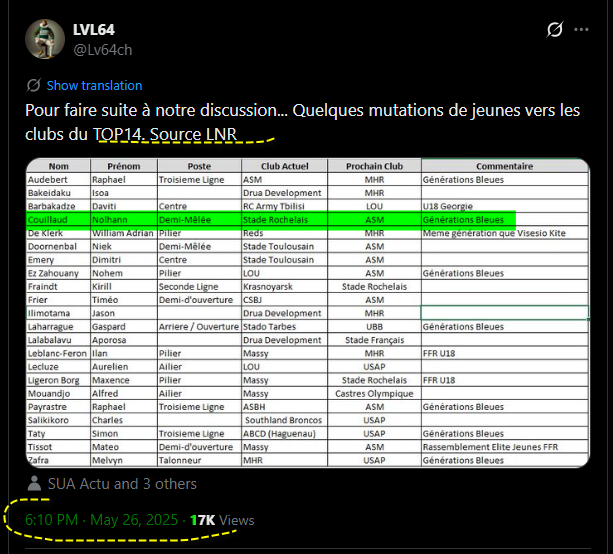613x554 pixels.
Task: Click the Krasnoyarsk club cell
Action: click(285, 287)
